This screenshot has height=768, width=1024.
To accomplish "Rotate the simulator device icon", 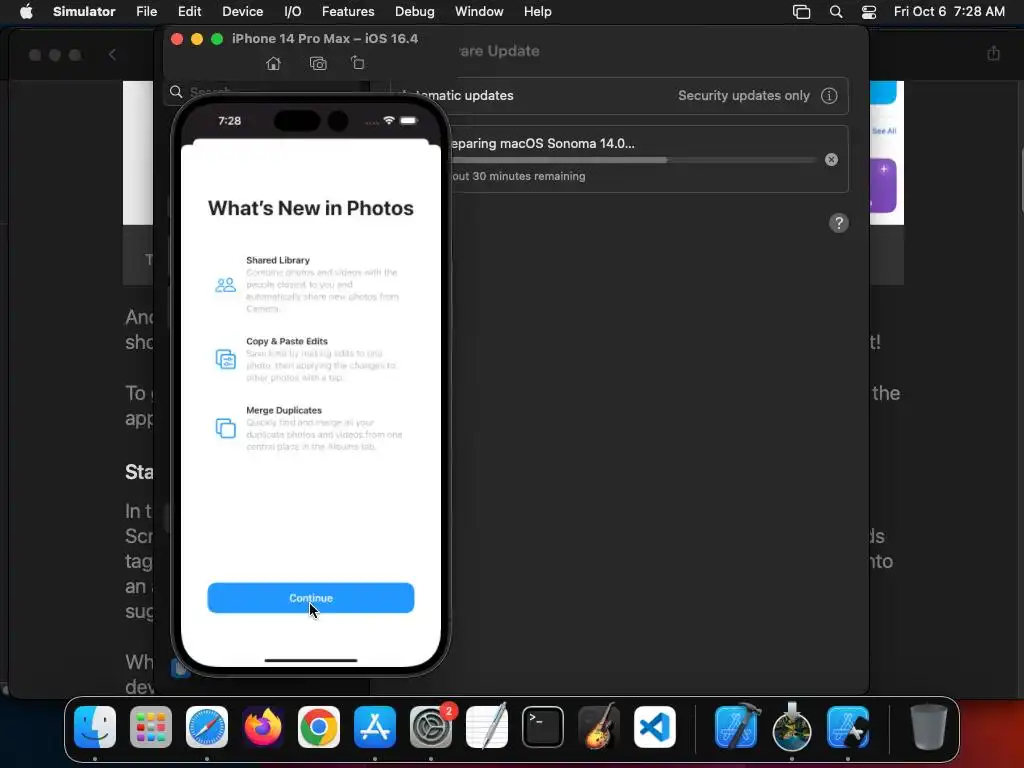I will click(357, 63).
